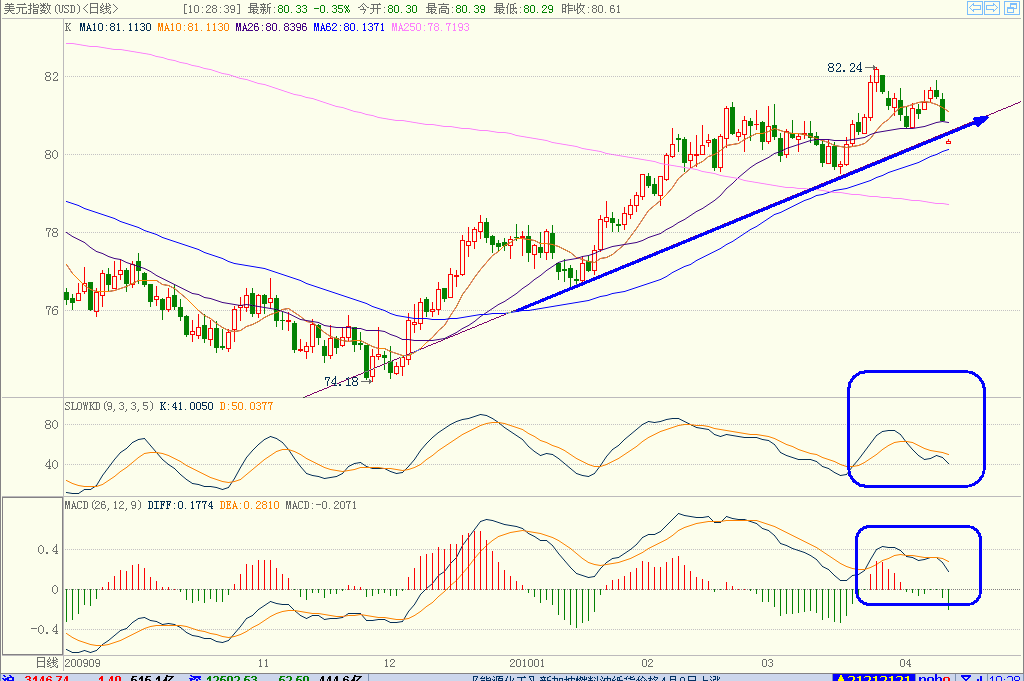Select the MA62:80.1371 legend label
This screenshot has height=681, width=1024.
(x=349, y=27)
